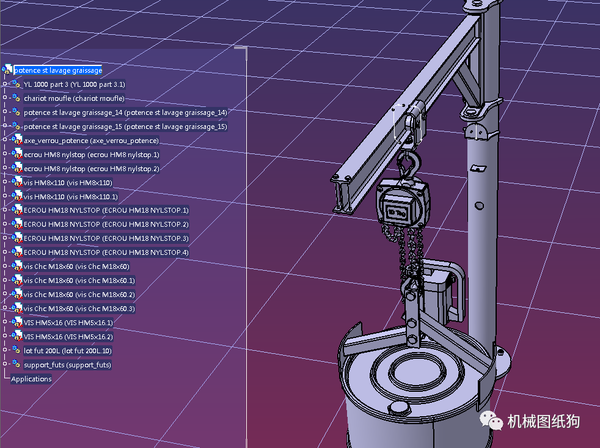This screenshot has height=448, width=600.
Task: Click the ECROU HM18 NYLSTOP.1 part icon
Action: (17, 210)
